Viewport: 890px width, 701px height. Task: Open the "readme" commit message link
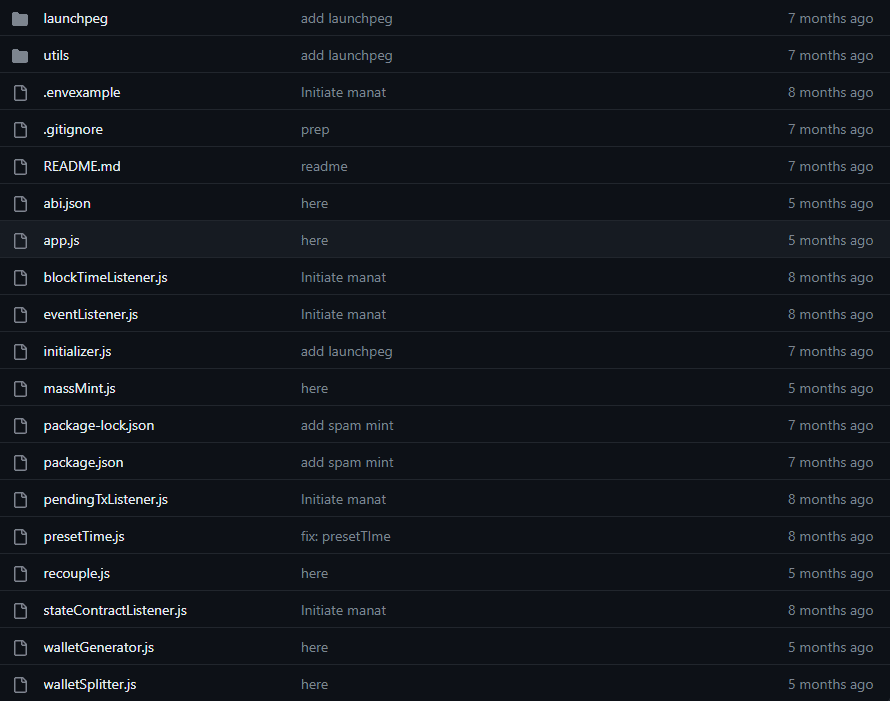[x=324, y=167]
